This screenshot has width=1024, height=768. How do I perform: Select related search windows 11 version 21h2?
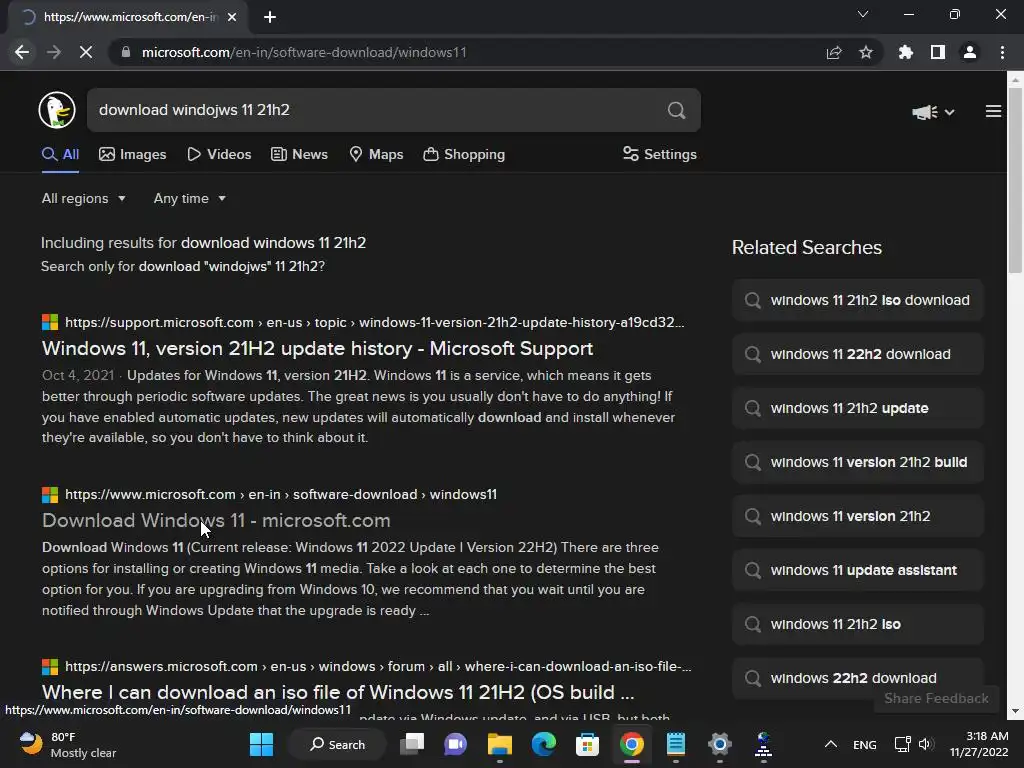point(857,516)
